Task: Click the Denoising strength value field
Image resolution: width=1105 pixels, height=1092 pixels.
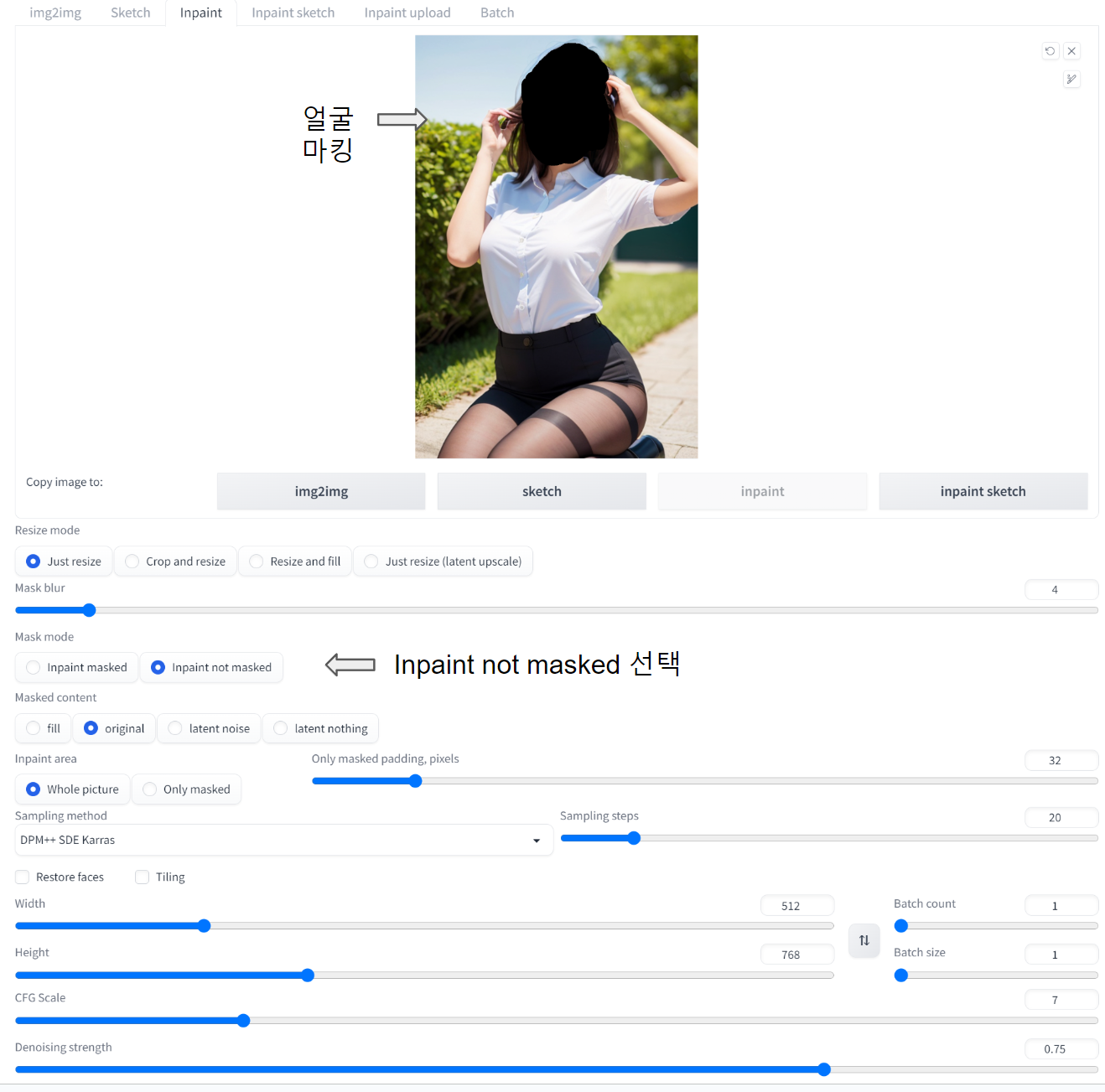Action: coord(1061,1048)
